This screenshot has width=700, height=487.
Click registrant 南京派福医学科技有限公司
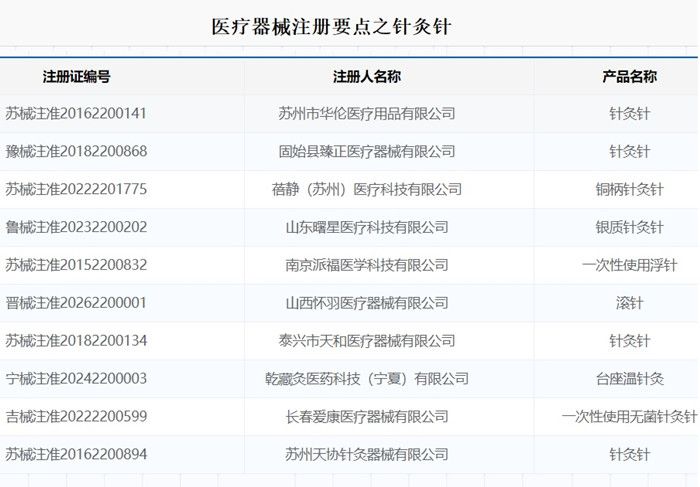coord(367,265)
